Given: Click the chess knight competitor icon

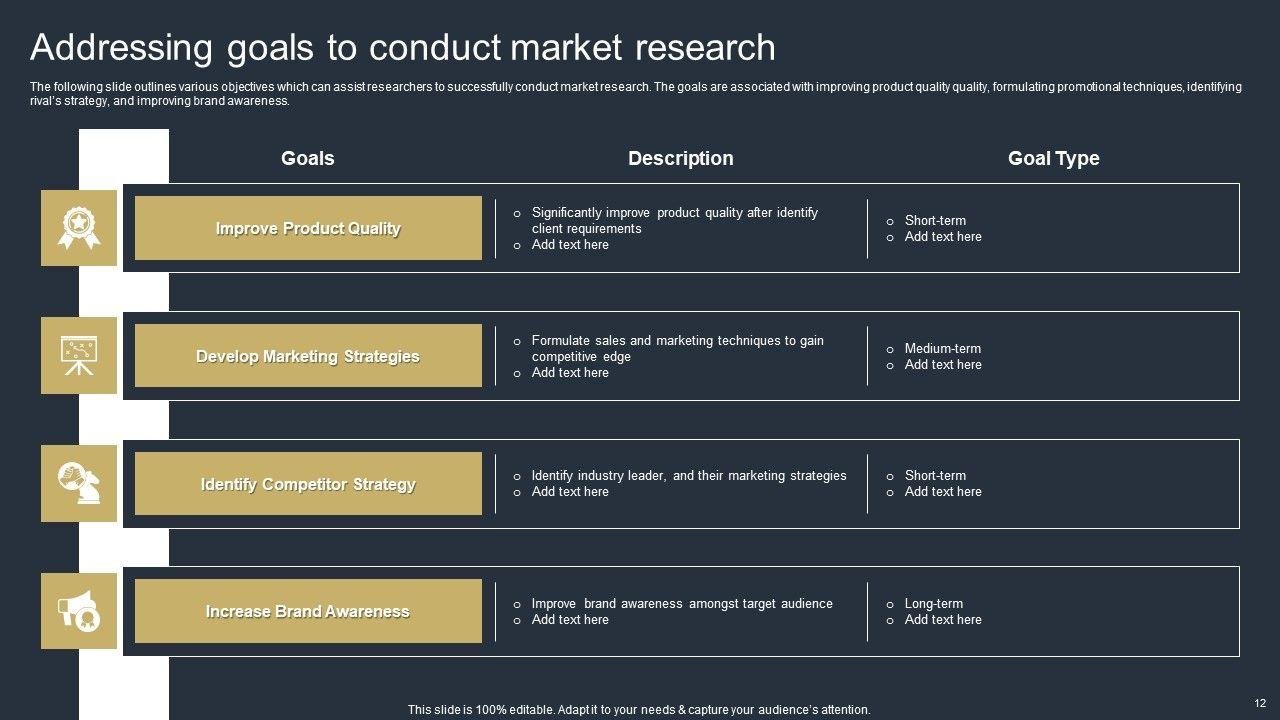Looking at the screenshot, I should pos(78,483).
